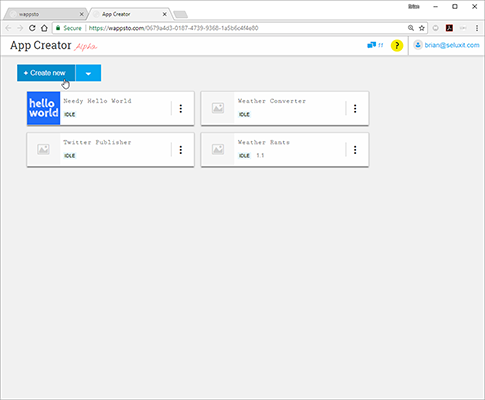Click the browser reload icon

pyautogui.click(x=32, y=28)
